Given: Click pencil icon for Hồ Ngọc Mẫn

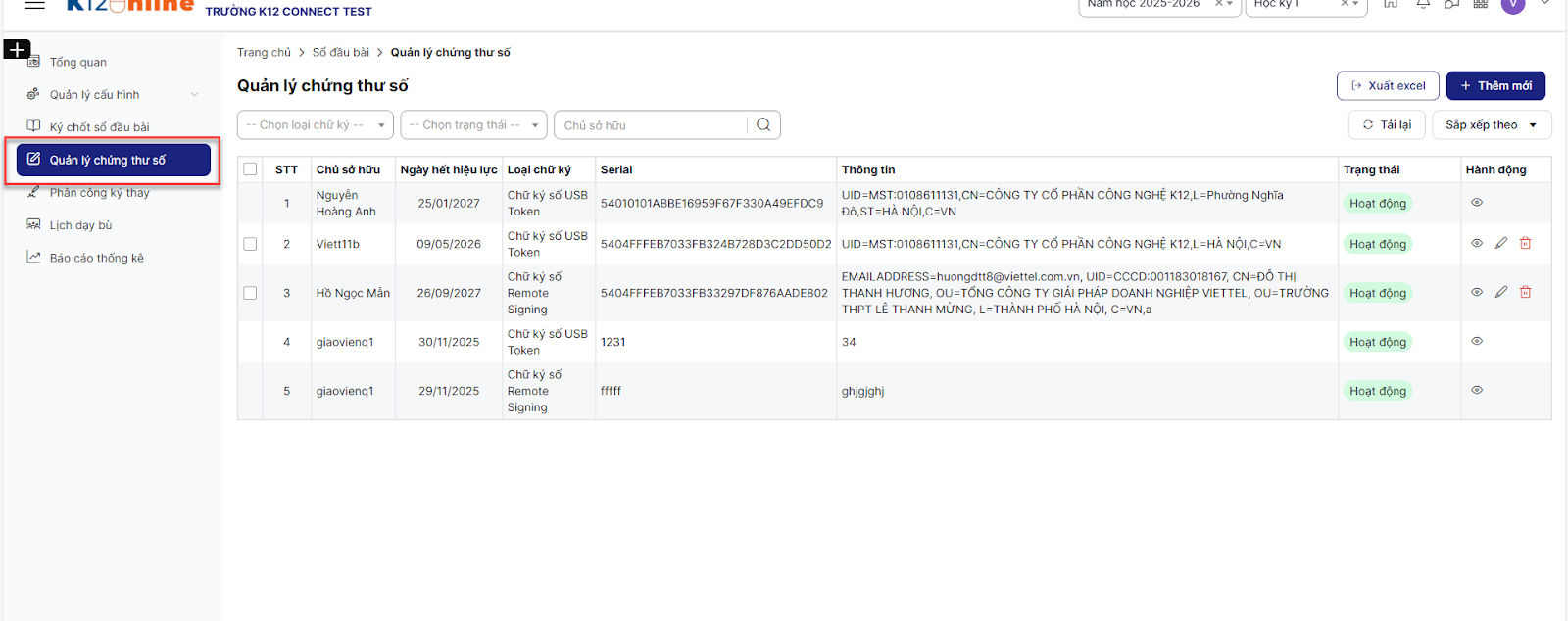Looking at the screenshot, I should 1501,292.
